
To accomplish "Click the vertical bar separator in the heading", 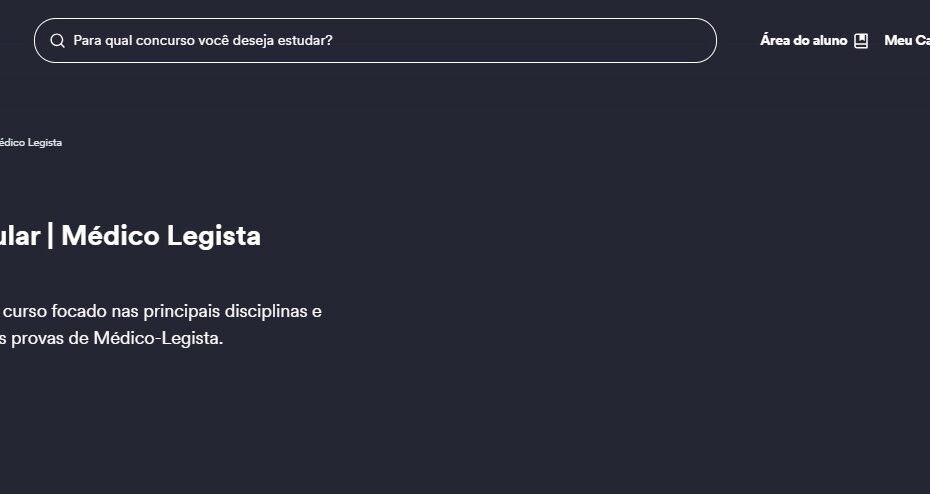I will point(50,235).
